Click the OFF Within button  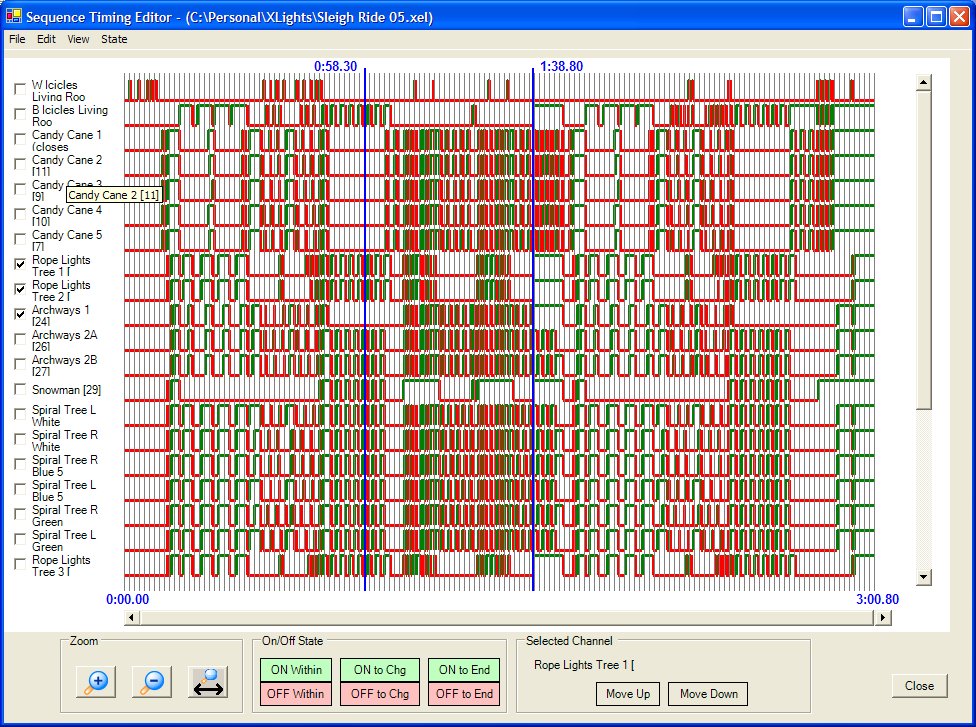coord(296,693)
